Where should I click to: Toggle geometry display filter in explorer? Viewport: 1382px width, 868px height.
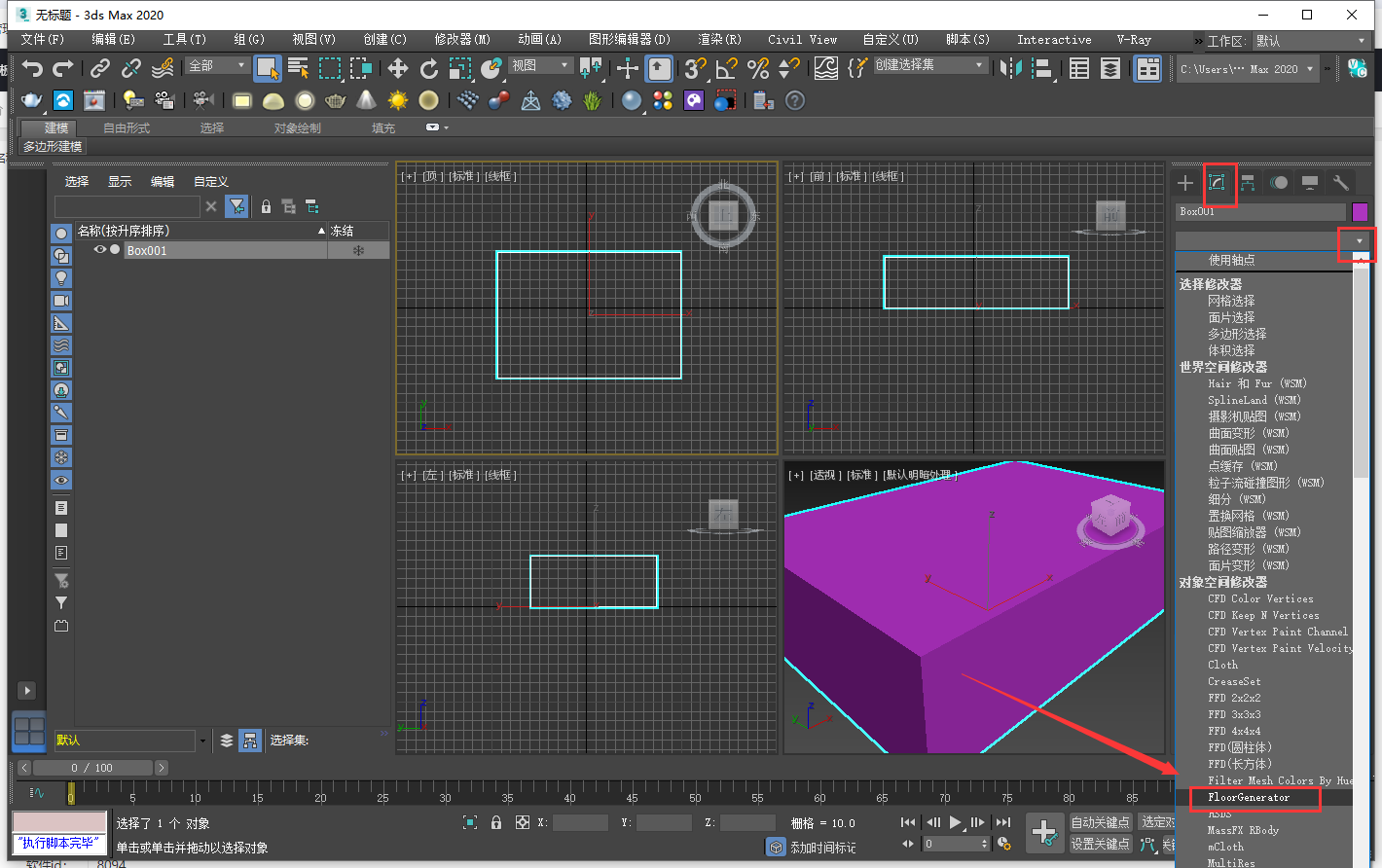tap(61, 234)
